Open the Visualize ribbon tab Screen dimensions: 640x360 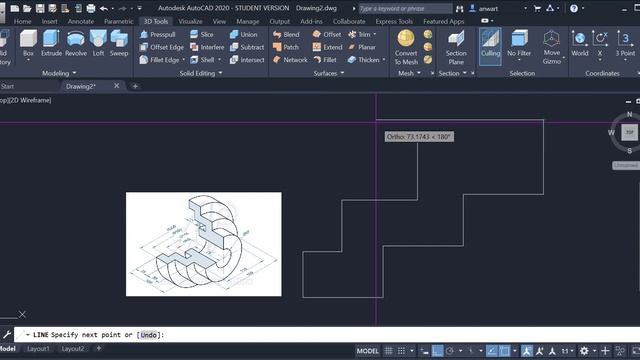pyautogui.click(x=190, y=21)
